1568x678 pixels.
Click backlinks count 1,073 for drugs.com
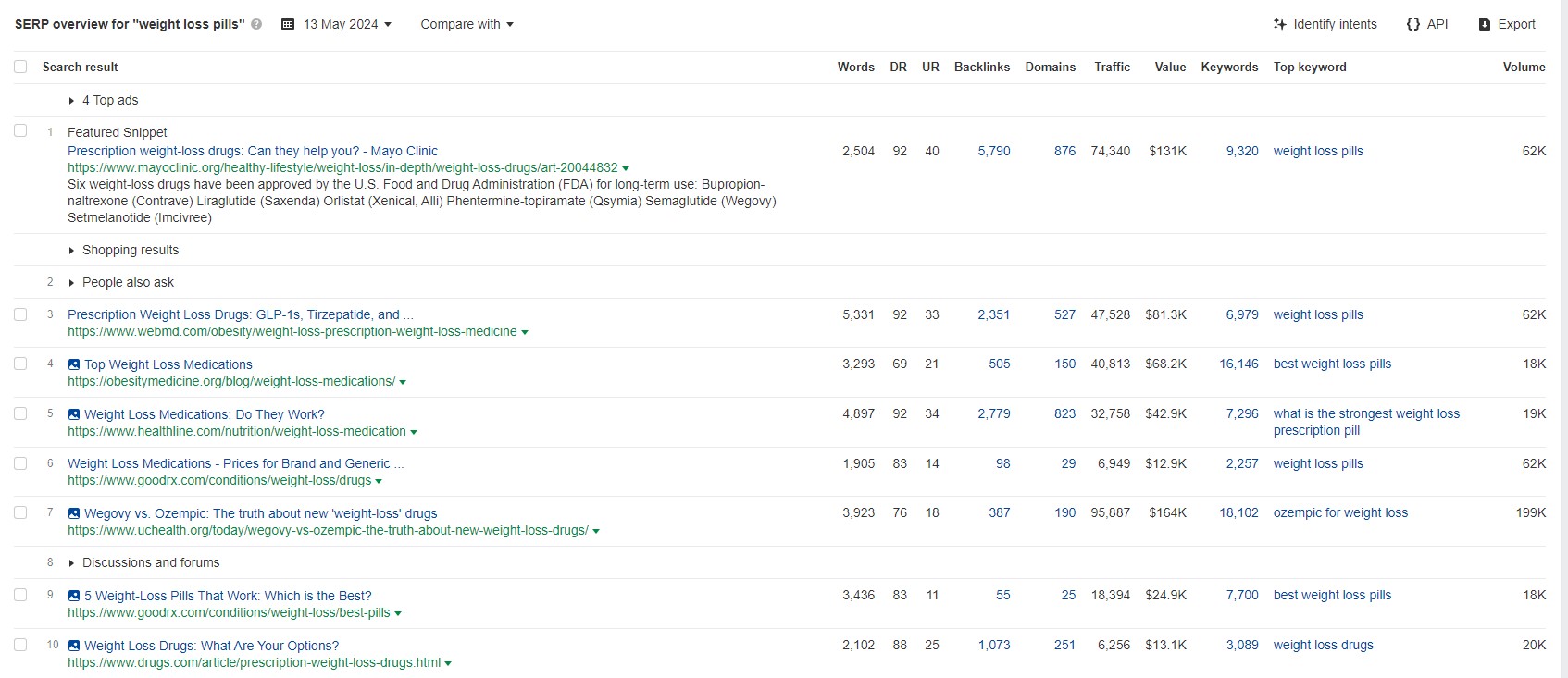coord(994,645)
